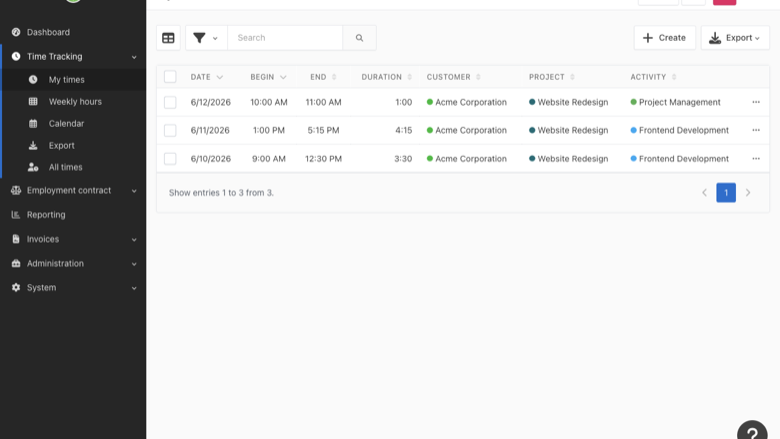The width and height of the screenshot is (780, 439).
Task: Expand the System menu chevron
Action: 134,288
